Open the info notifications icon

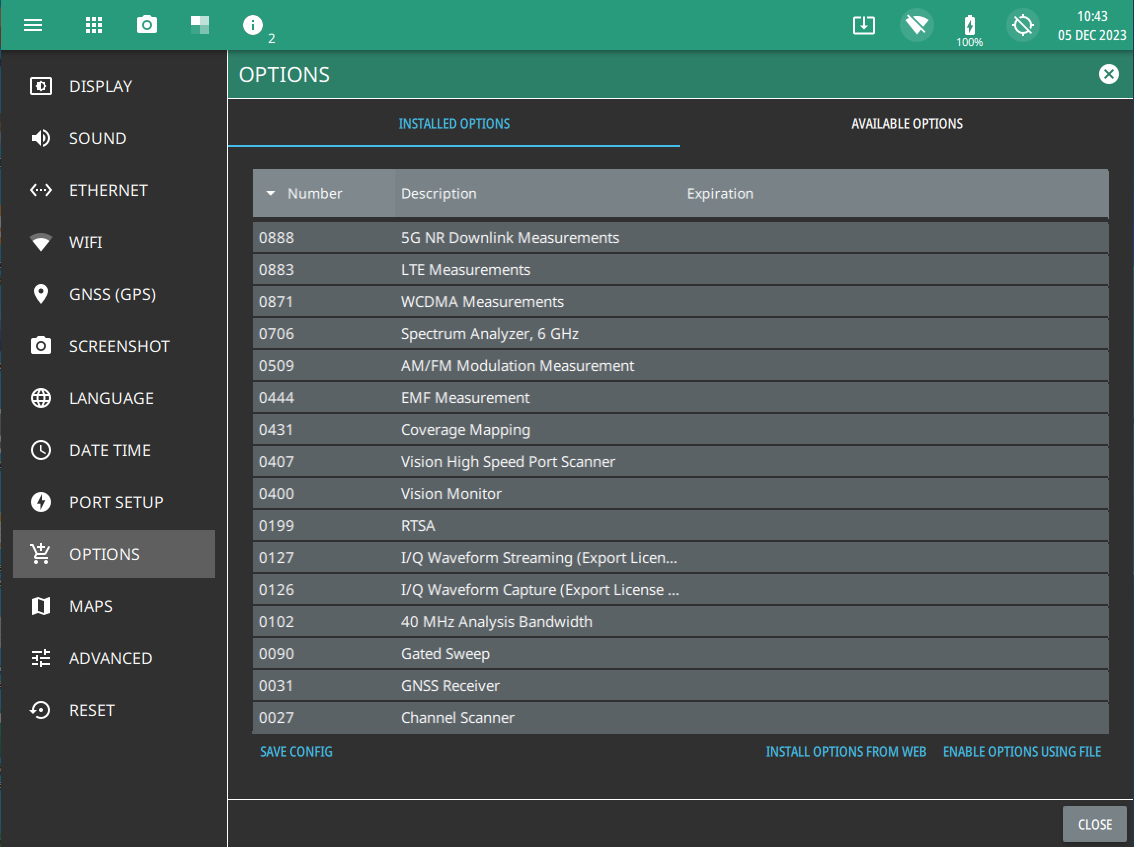pyautogui.click(x=253, y=25)
